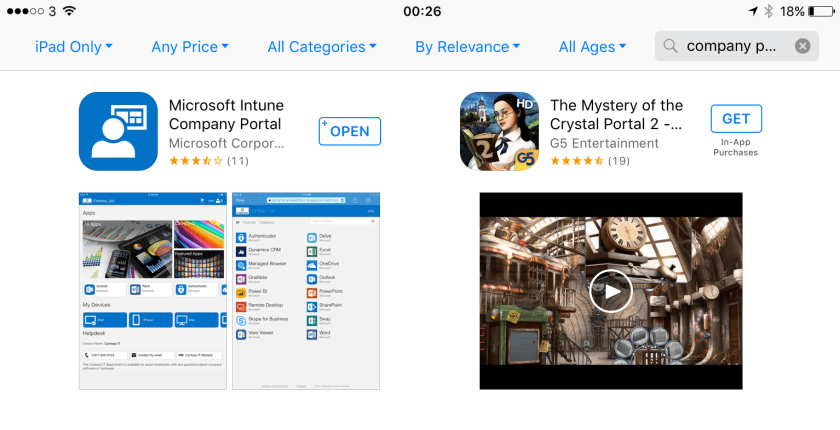Play the Crystal Portal preview video

tap(609, 291)
